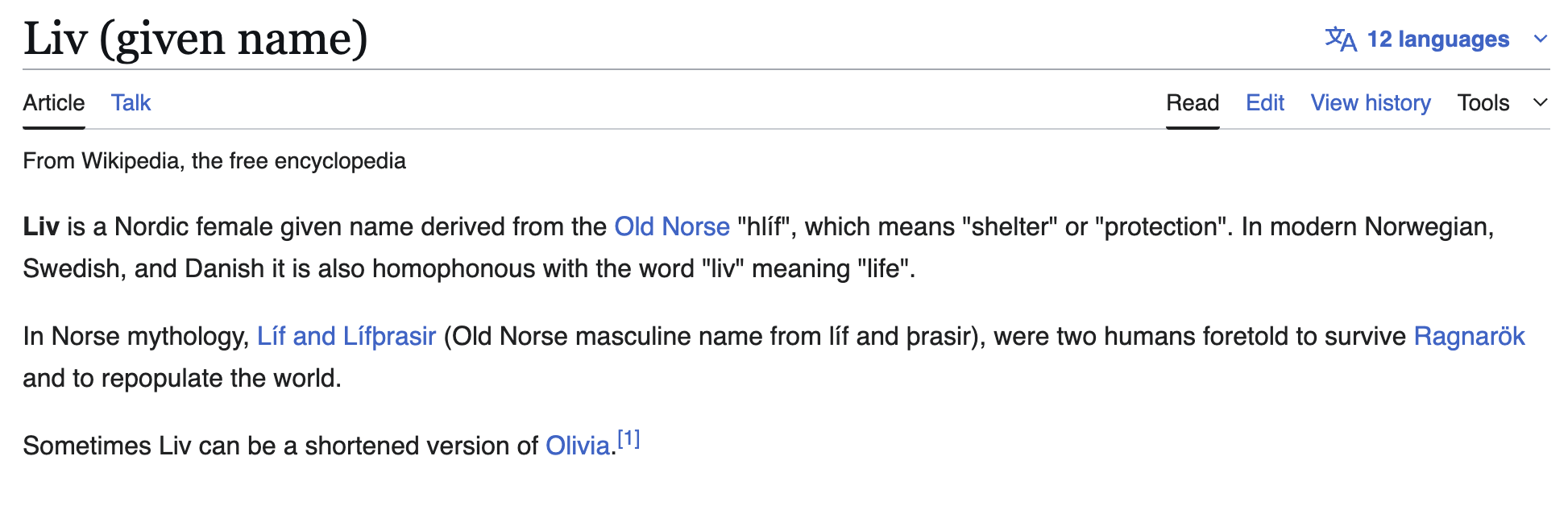1568x506 pixels.
Task: Jump to footnote reference [1]
Action: click(628, 438)
